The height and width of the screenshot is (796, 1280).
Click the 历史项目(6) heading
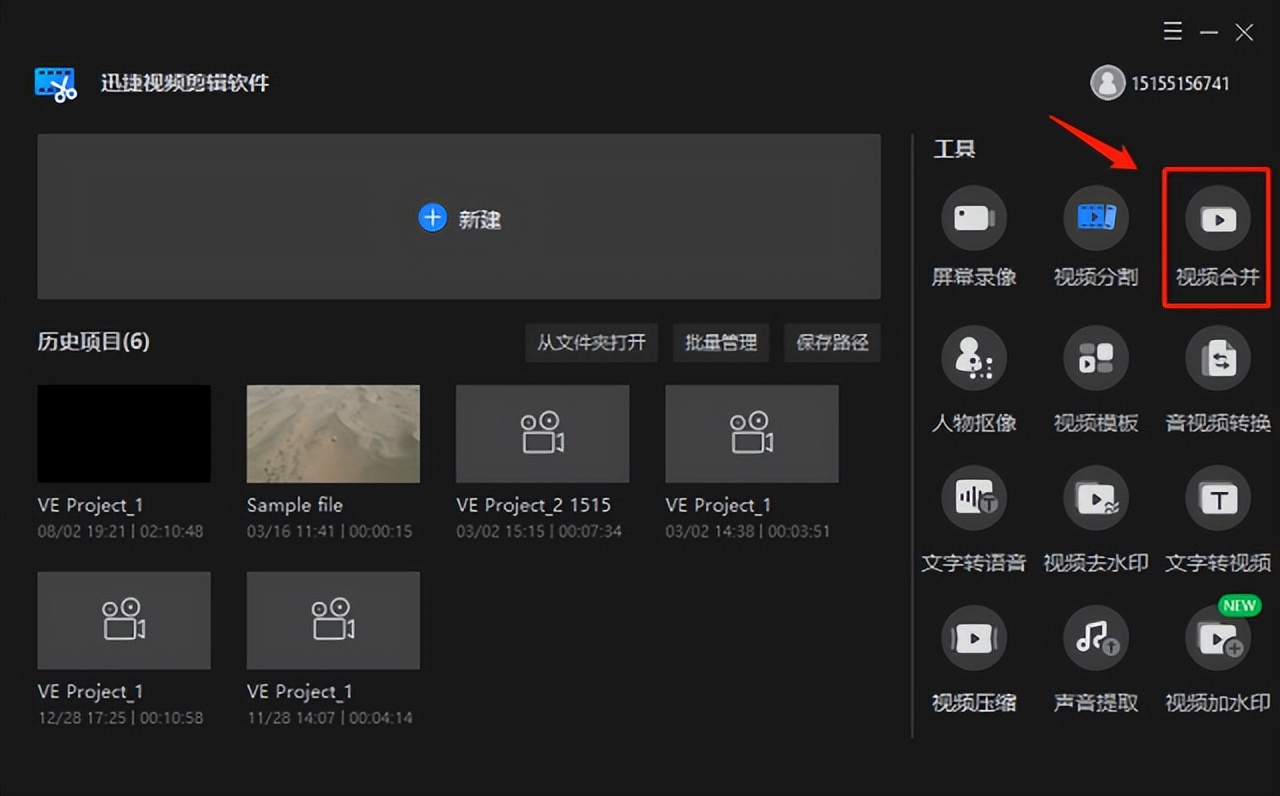(93, 342)
